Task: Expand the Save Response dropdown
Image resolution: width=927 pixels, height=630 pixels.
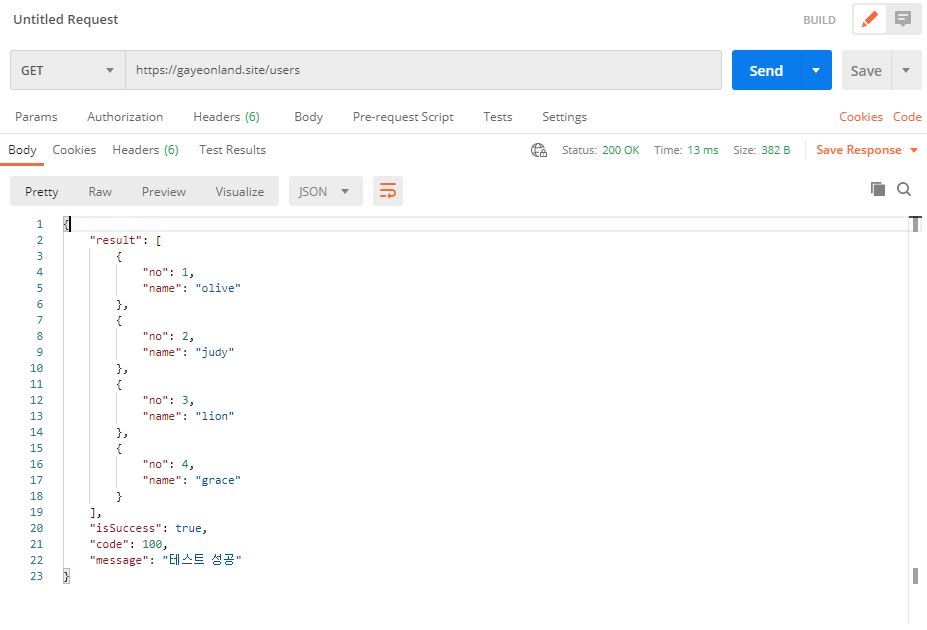Action: pyautogui.click(x=866, y=150)
